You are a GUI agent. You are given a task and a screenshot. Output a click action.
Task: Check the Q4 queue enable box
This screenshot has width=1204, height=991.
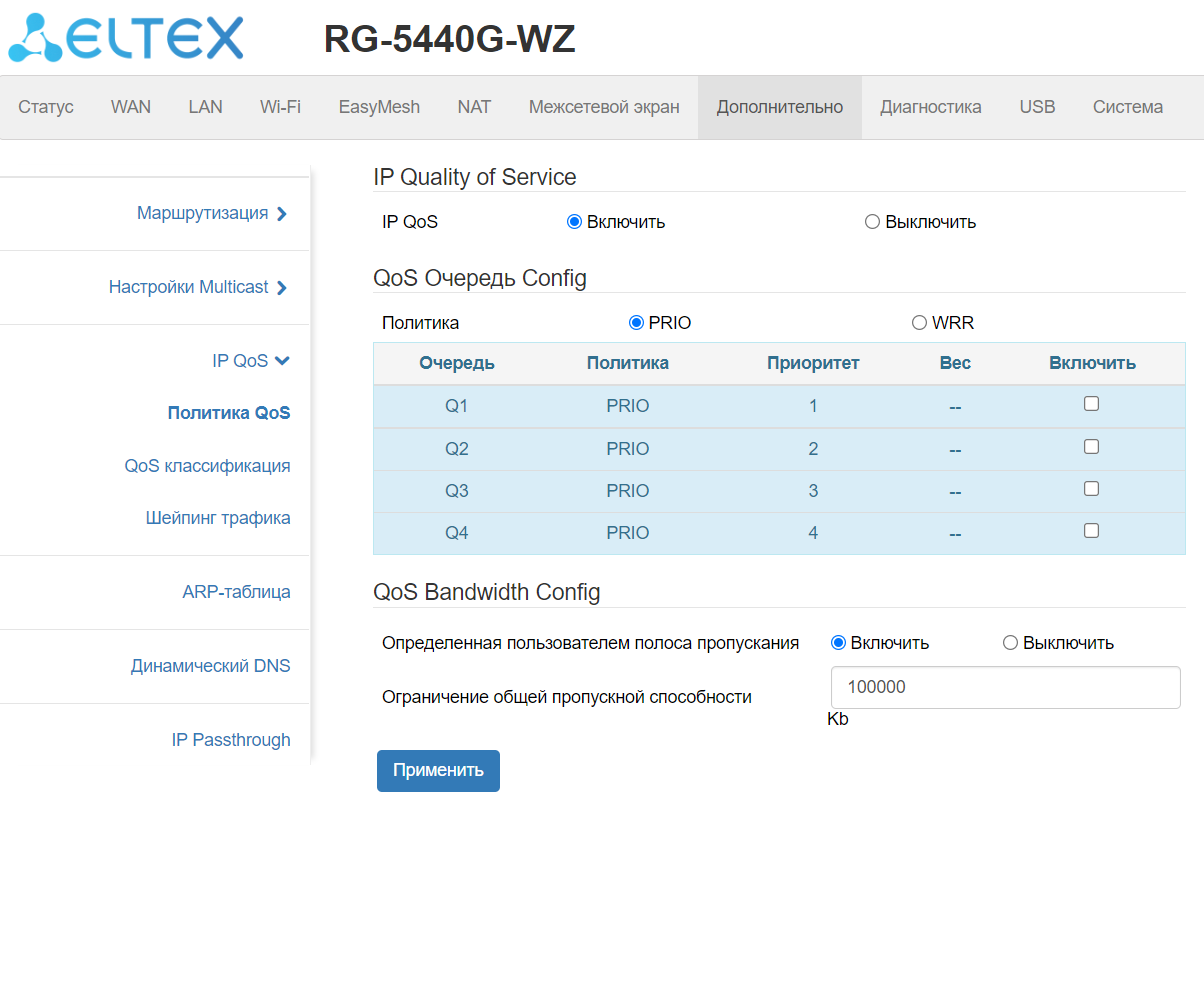click(1091, 531)
